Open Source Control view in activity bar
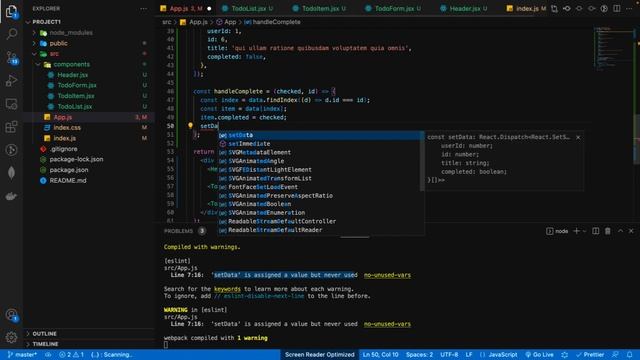The width and height of the screenshot is (640, 360). point(11,58)
